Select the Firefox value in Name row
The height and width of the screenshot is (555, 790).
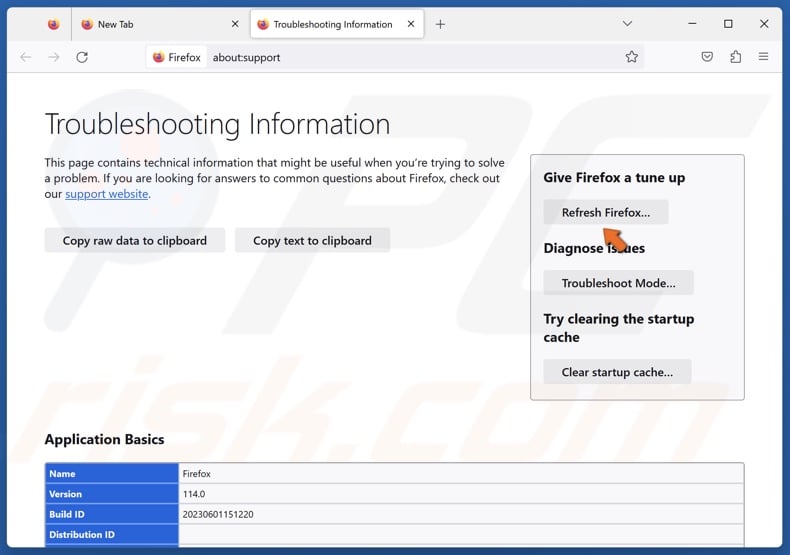(196, 473)
